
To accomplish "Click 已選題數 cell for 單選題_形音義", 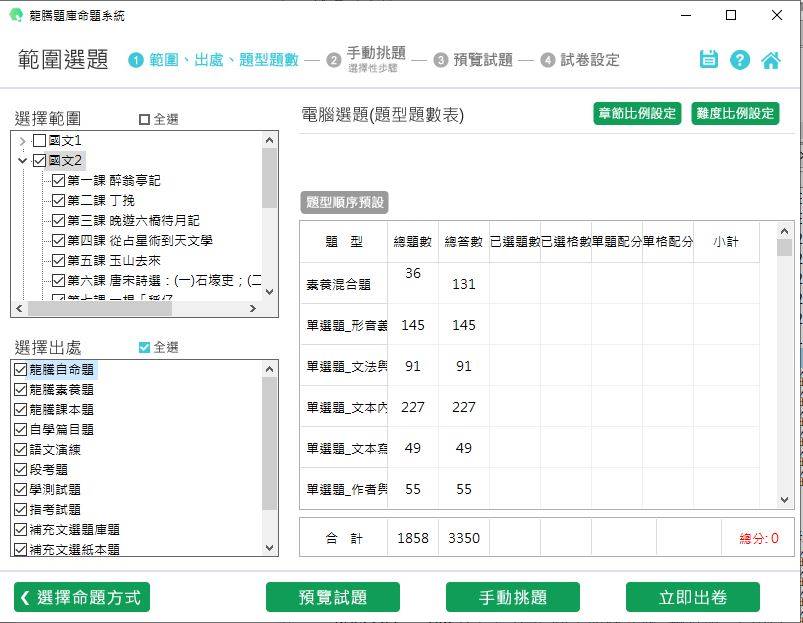I will pos(515,325).
